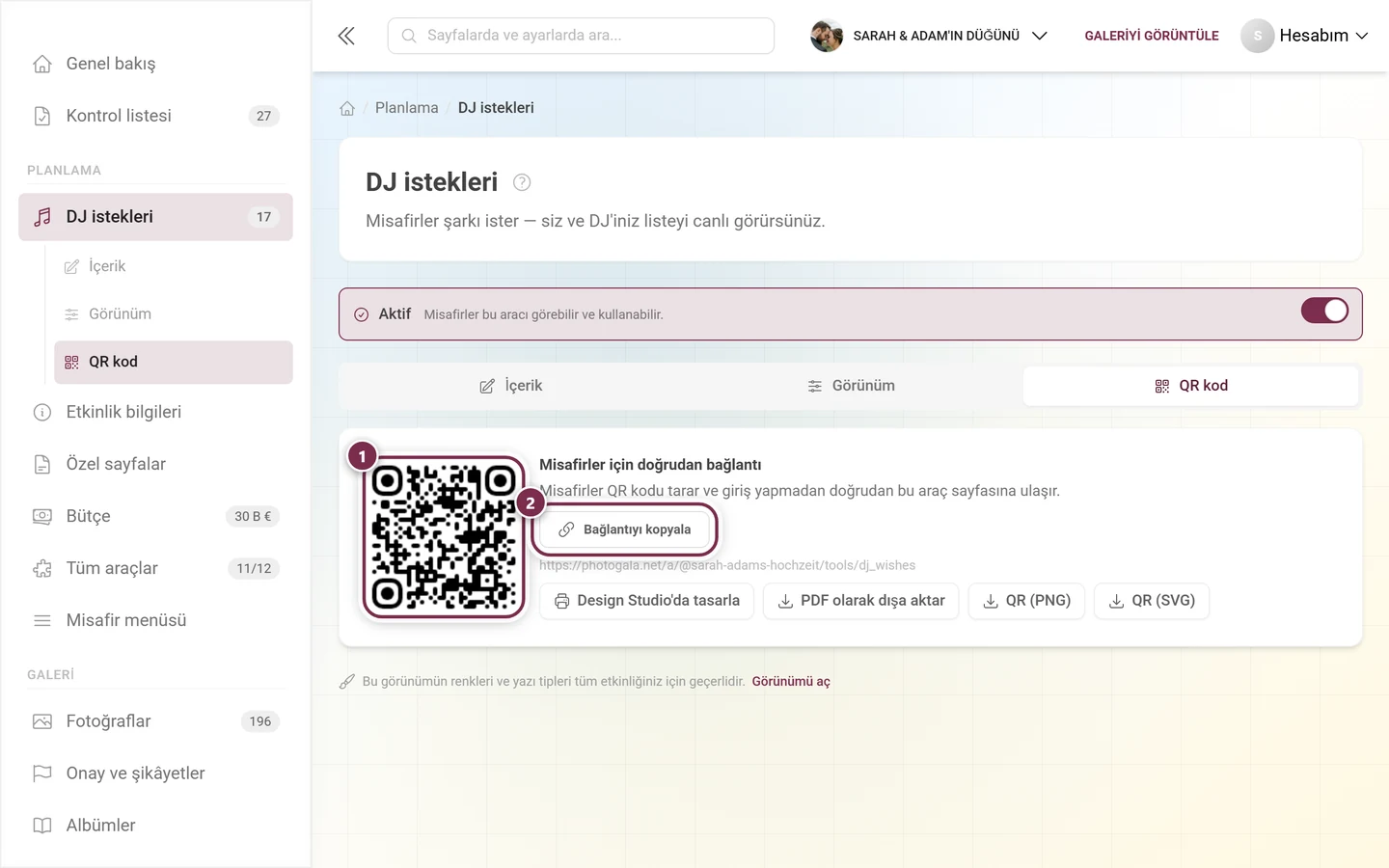Select QR kod sub-item in sidebar

click(174, 362)
